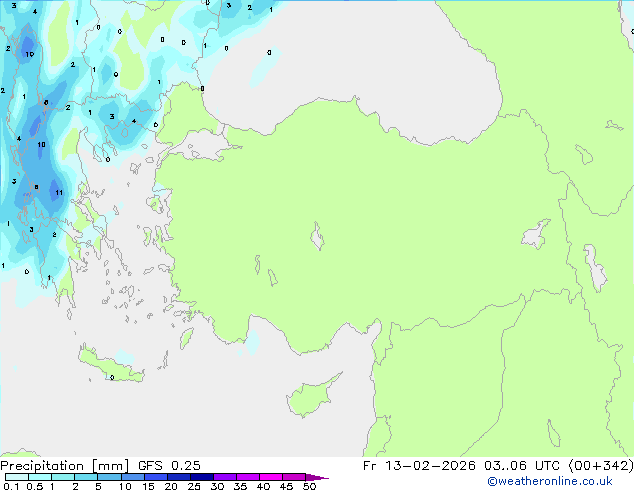This screenshot has height=490, width=634.
Task: Click the legend label '35'
Action: 241,486
